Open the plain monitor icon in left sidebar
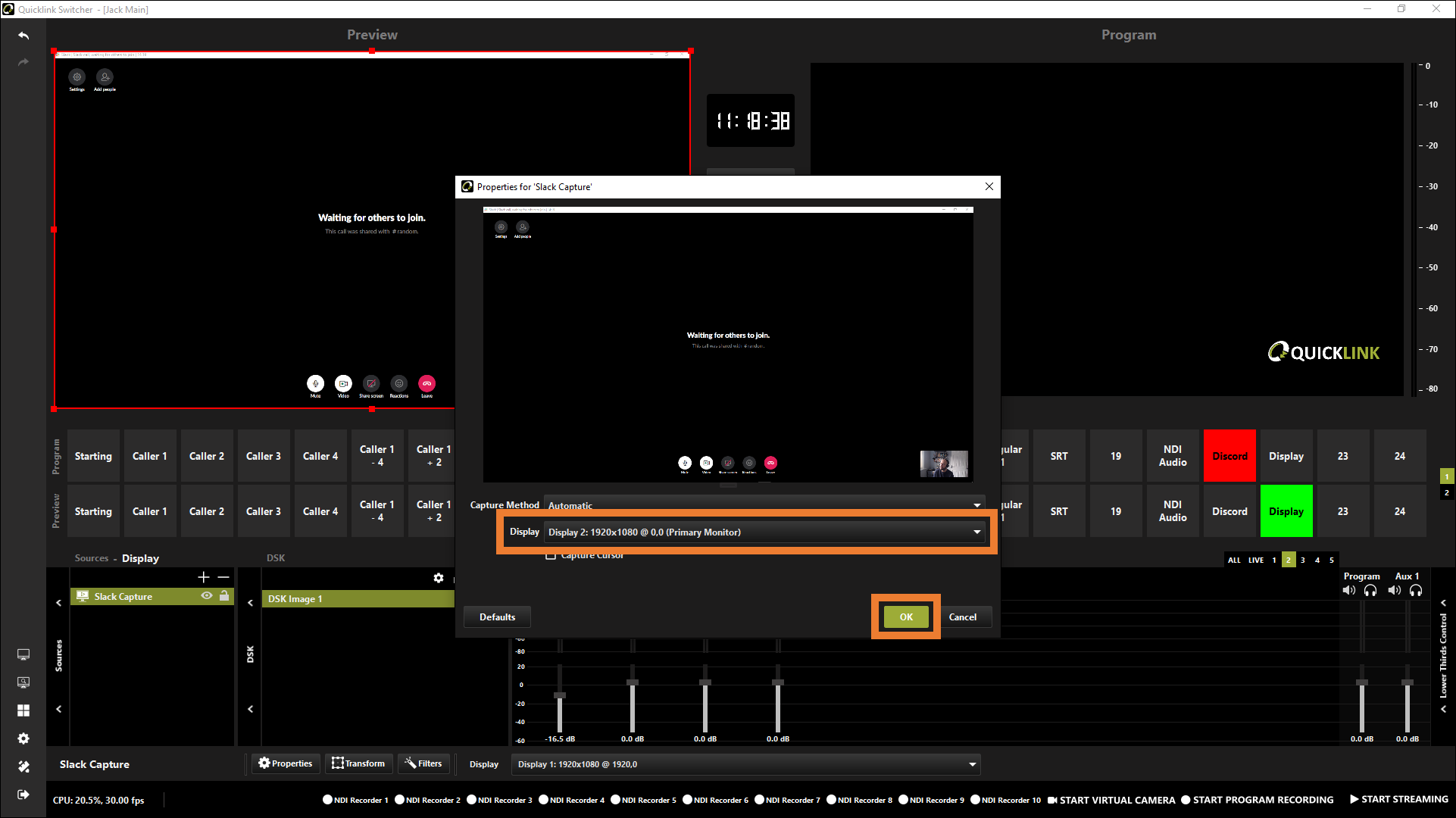This screenshot has height=818, width=1456. pyautogui.click(x=23, y=654)
